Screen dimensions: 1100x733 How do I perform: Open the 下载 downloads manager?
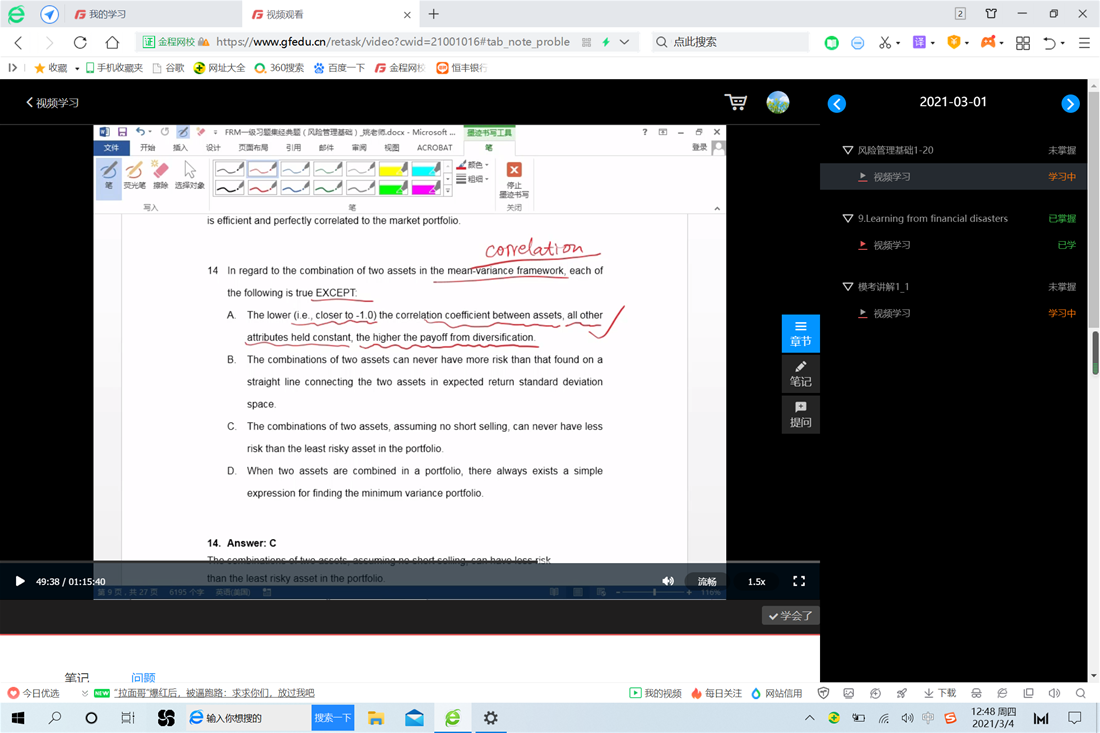point(940,693)
